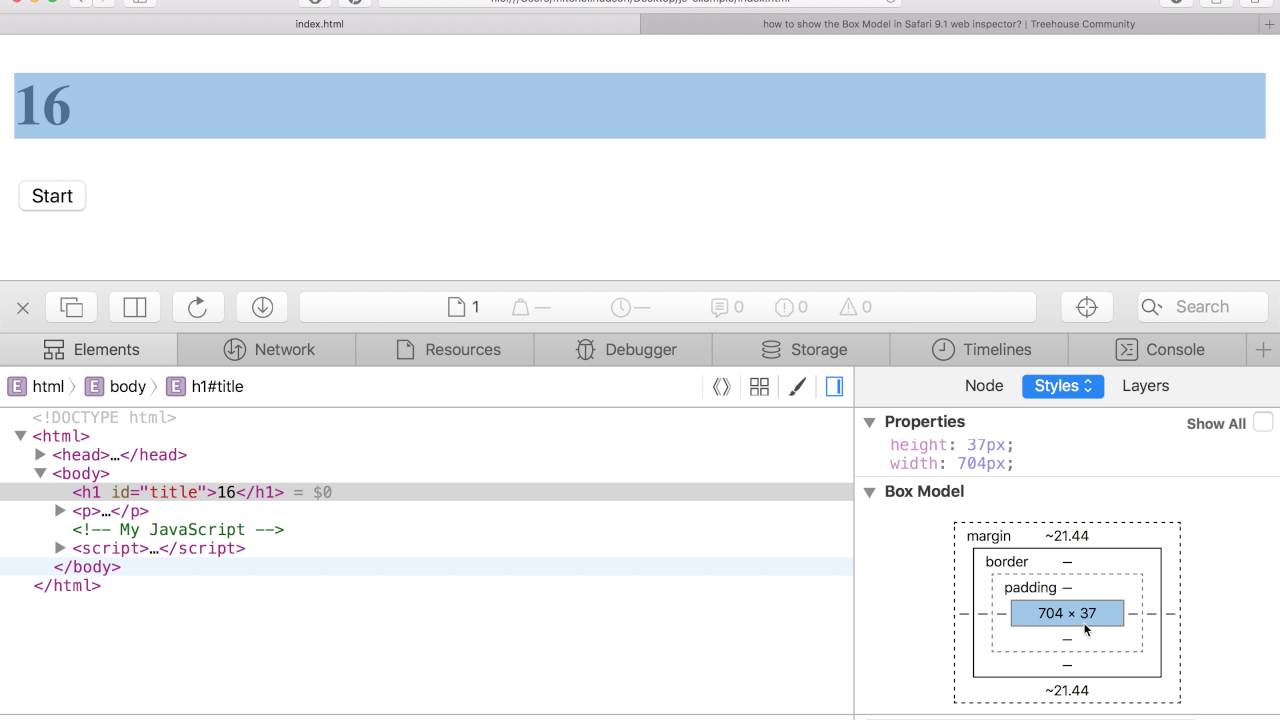Switch to the Elements tab
This screenshot has height=720, width=1280.
click(x=89, y=349)
